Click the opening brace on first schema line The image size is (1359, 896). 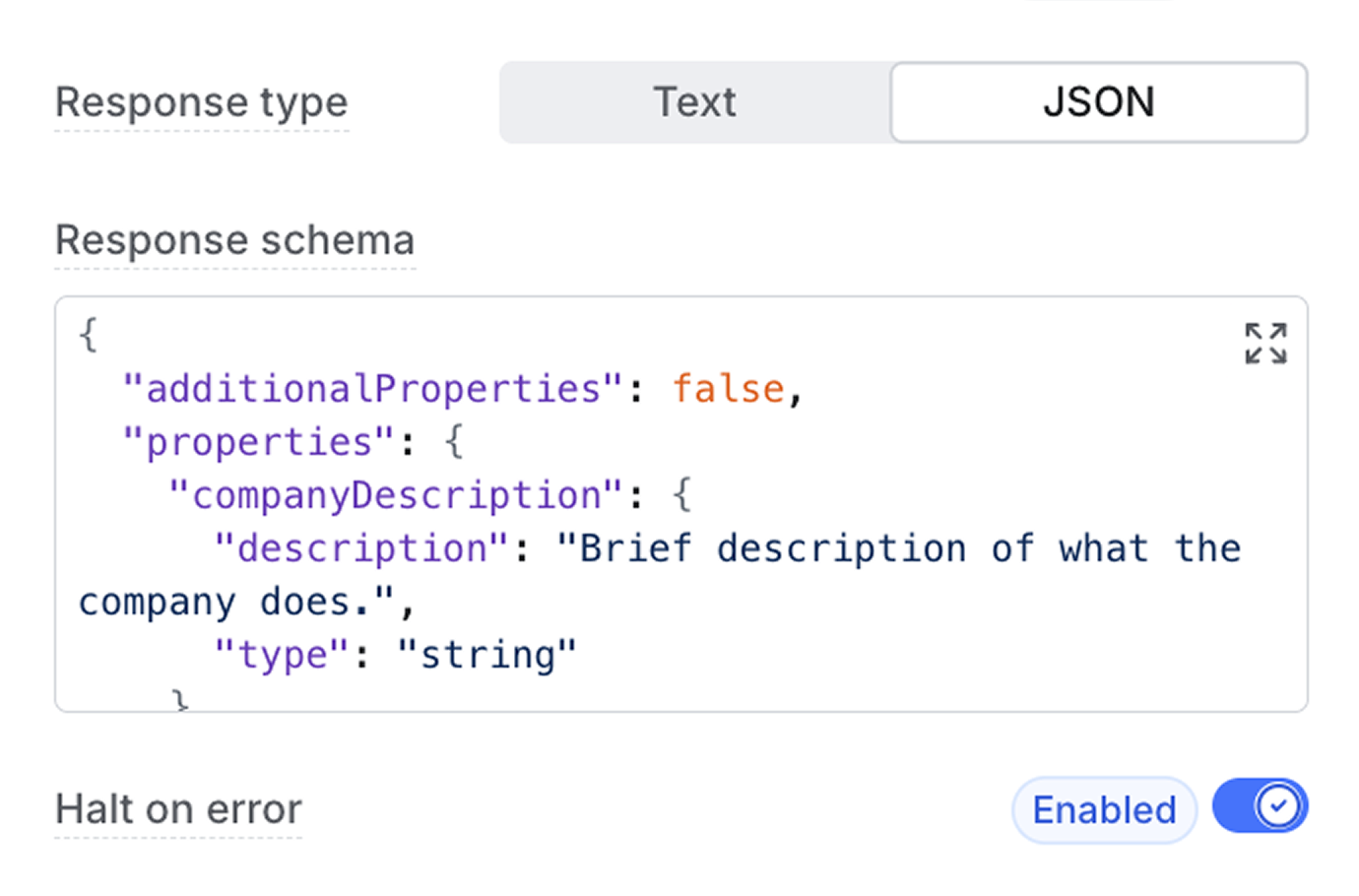88,336
